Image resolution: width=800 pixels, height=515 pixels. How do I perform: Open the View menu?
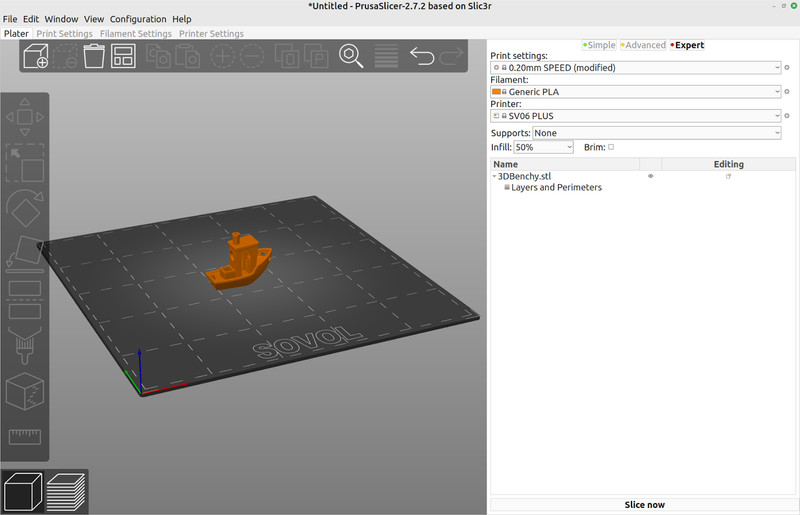pyautogui.click(x=94, y=19)
